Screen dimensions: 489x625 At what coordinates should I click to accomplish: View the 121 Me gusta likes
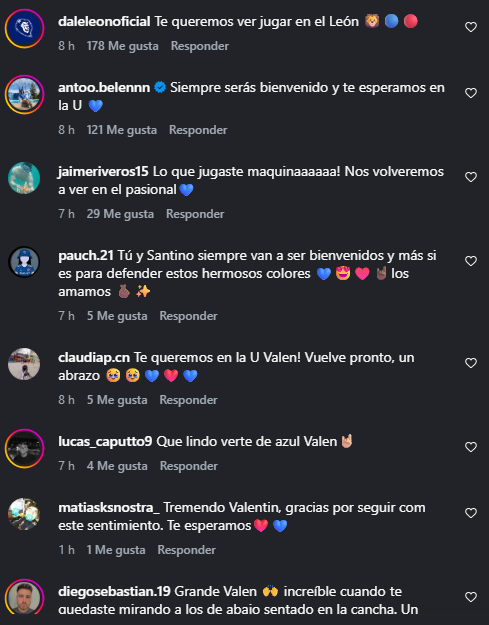(122, 130)
